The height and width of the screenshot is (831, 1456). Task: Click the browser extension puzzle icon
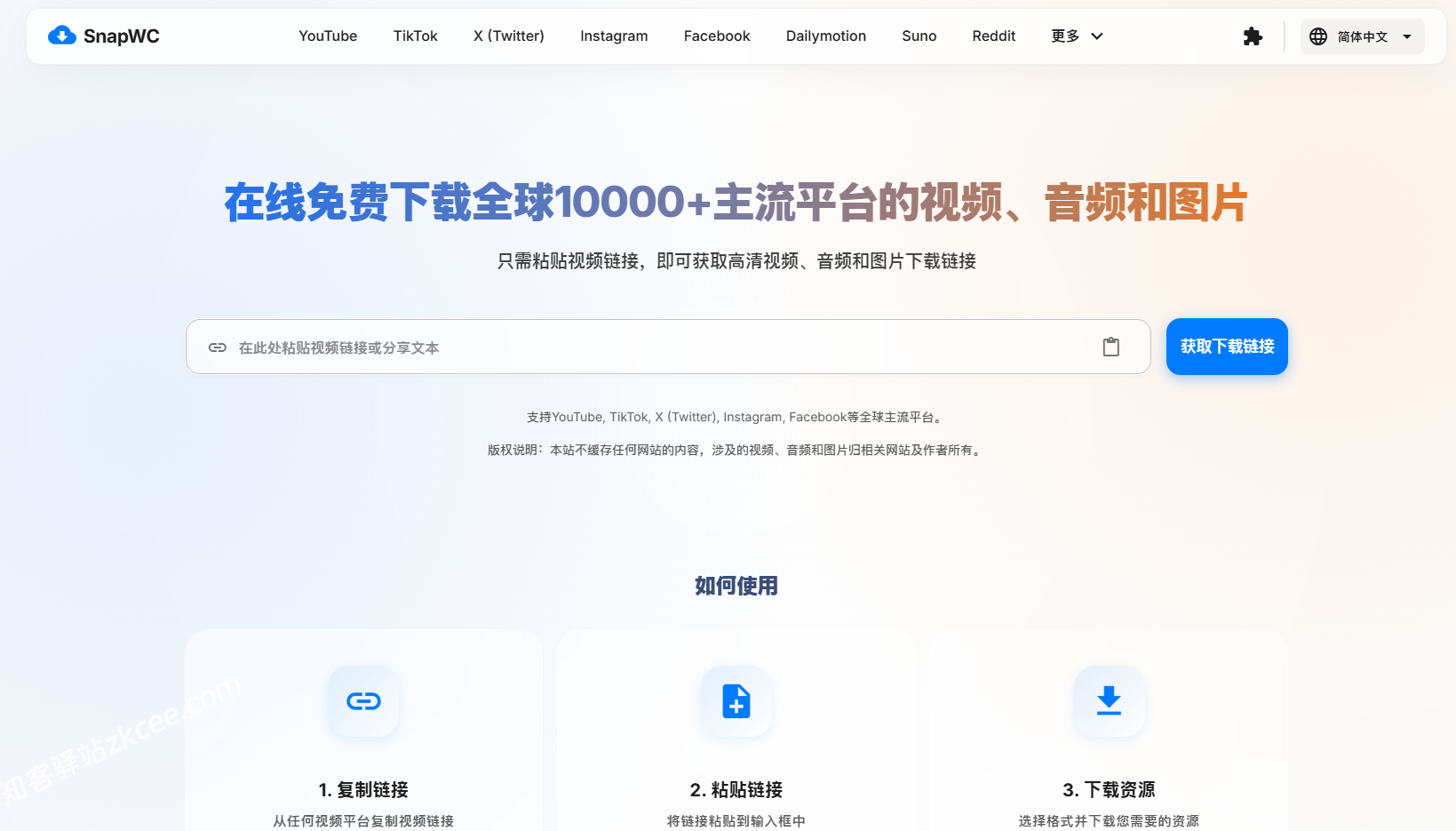1253,36
